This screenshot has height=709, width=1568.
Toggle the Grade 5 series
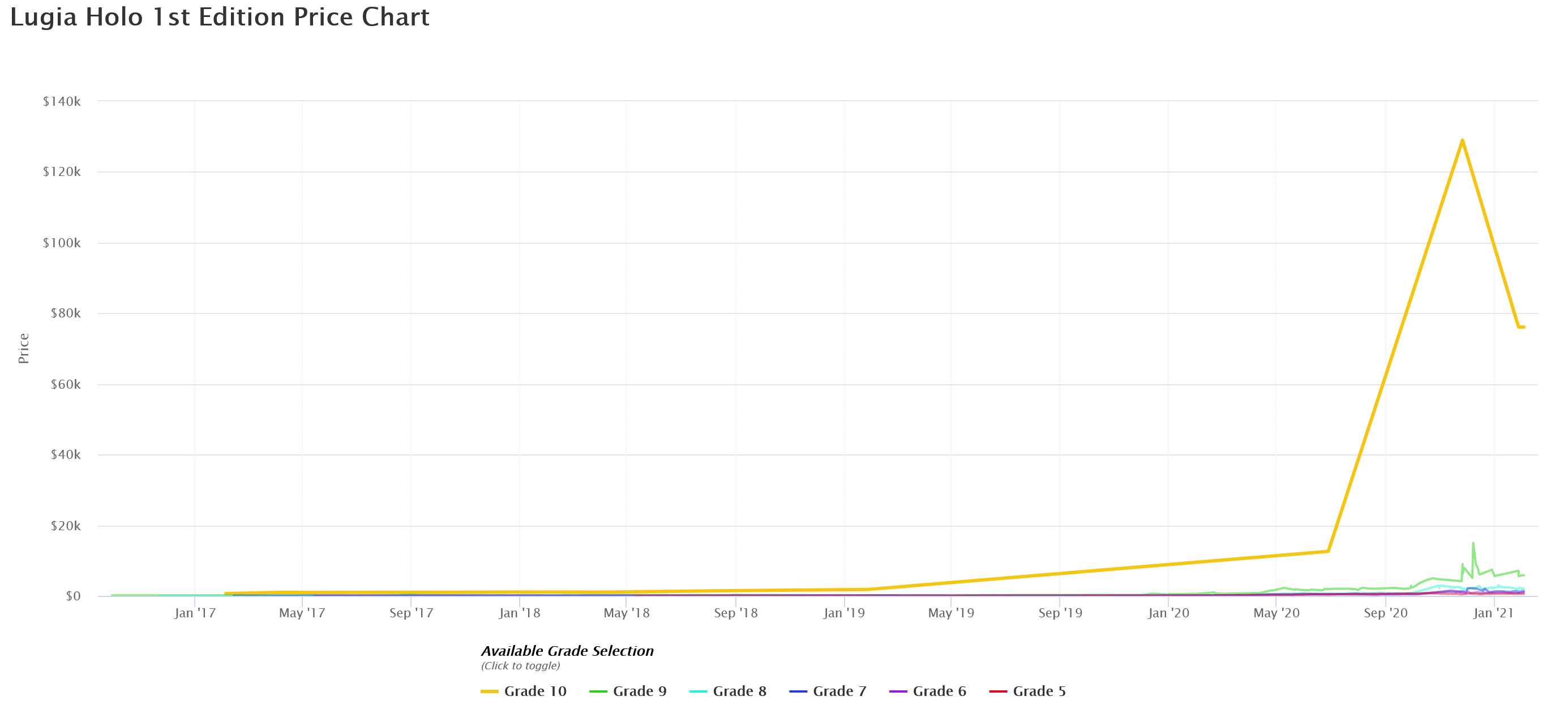click(1027, 691)
